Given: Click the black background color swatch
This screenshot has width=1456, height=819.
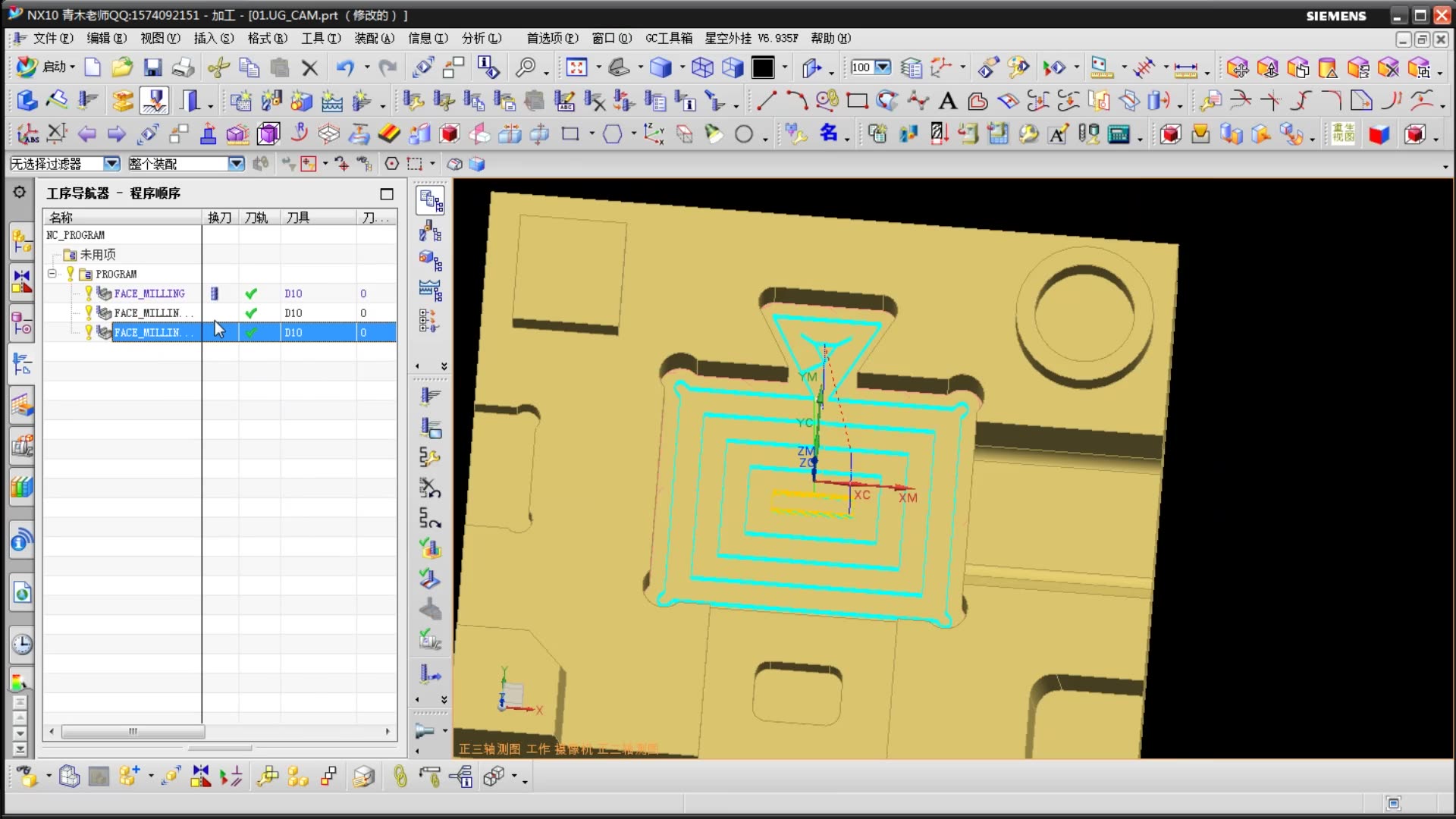Looking at the screenshot, I should point(763,68).
